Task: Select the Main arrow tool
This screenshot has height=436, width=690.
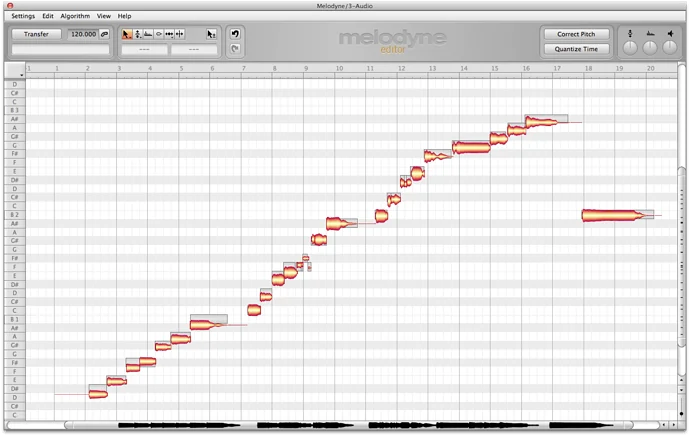Action: 126,34
